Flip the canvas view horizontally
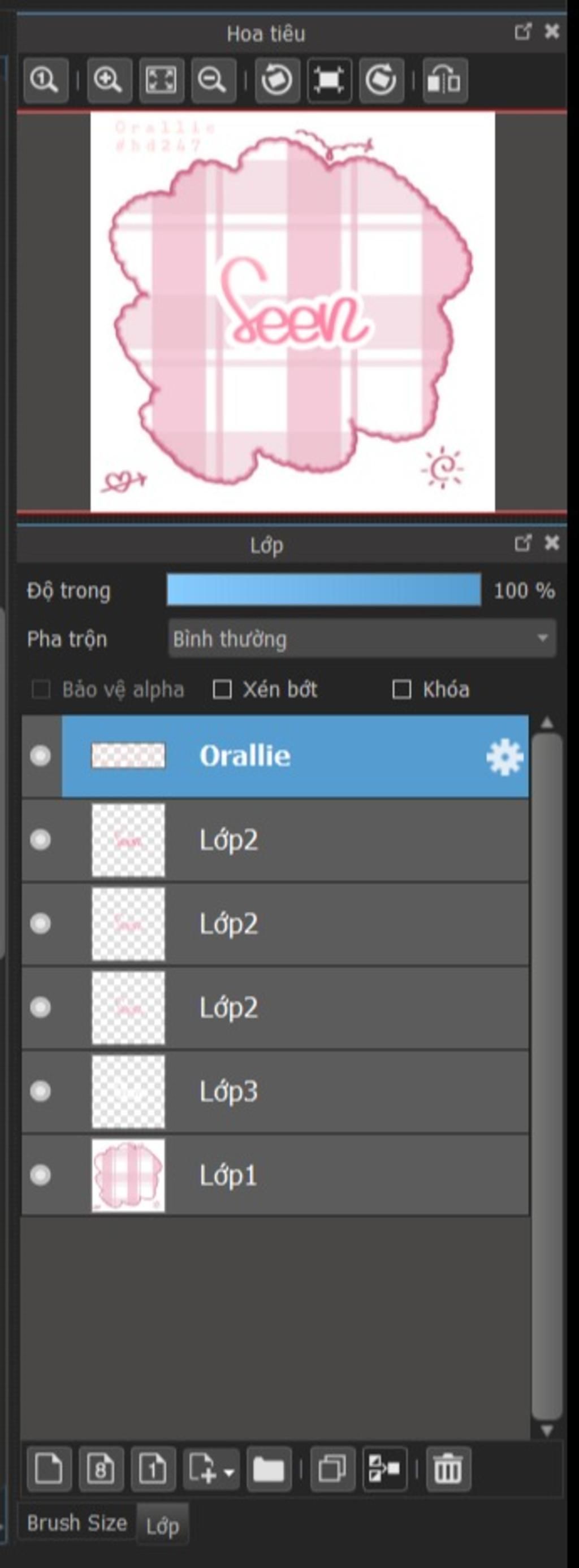Viewport: 579px width, 1568px height. [x=445, y=80]
